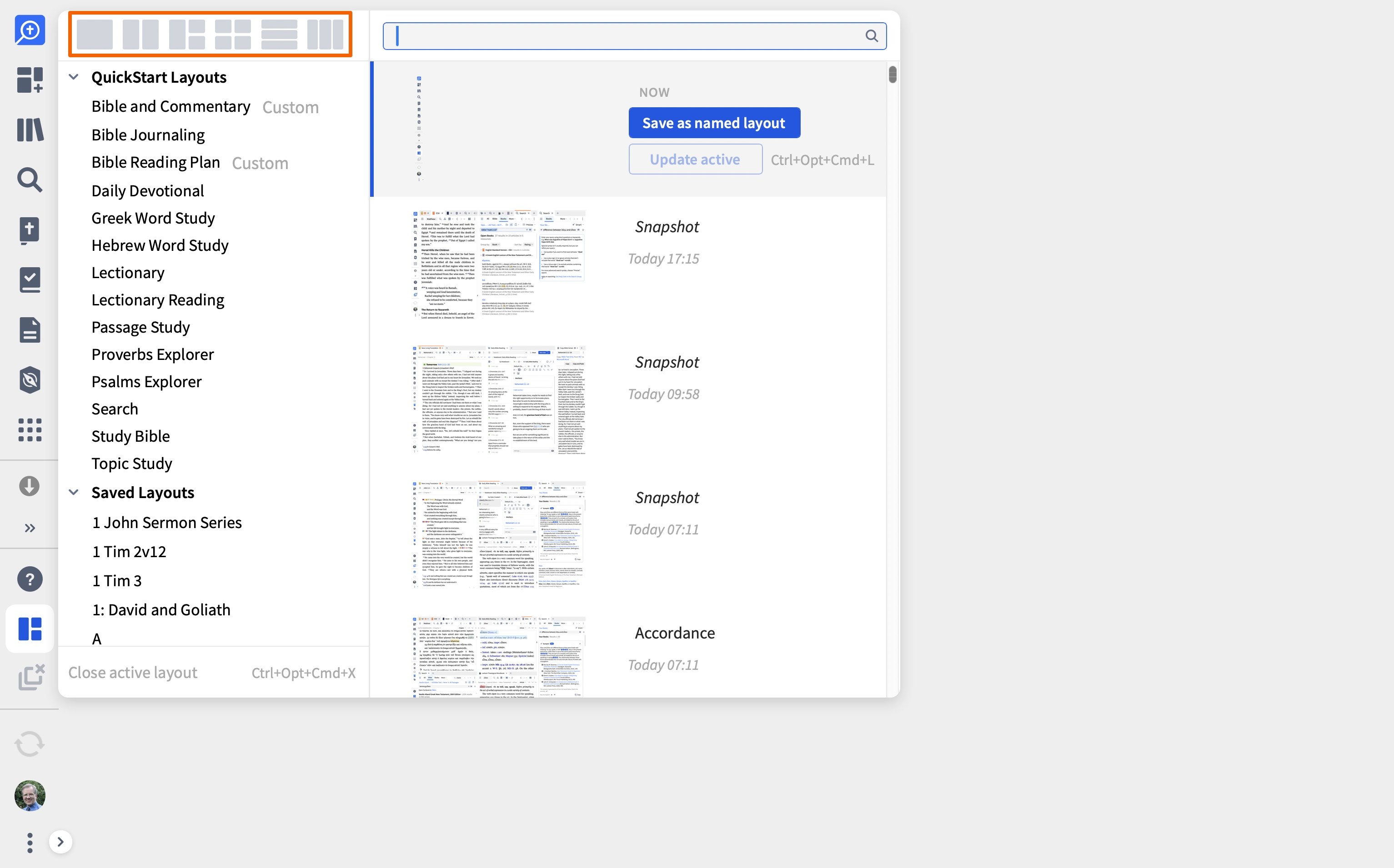Open Snapshot thumbnail from Today 07:11
The width and height of the screenshot is (1394, 868).
[499, 535]
